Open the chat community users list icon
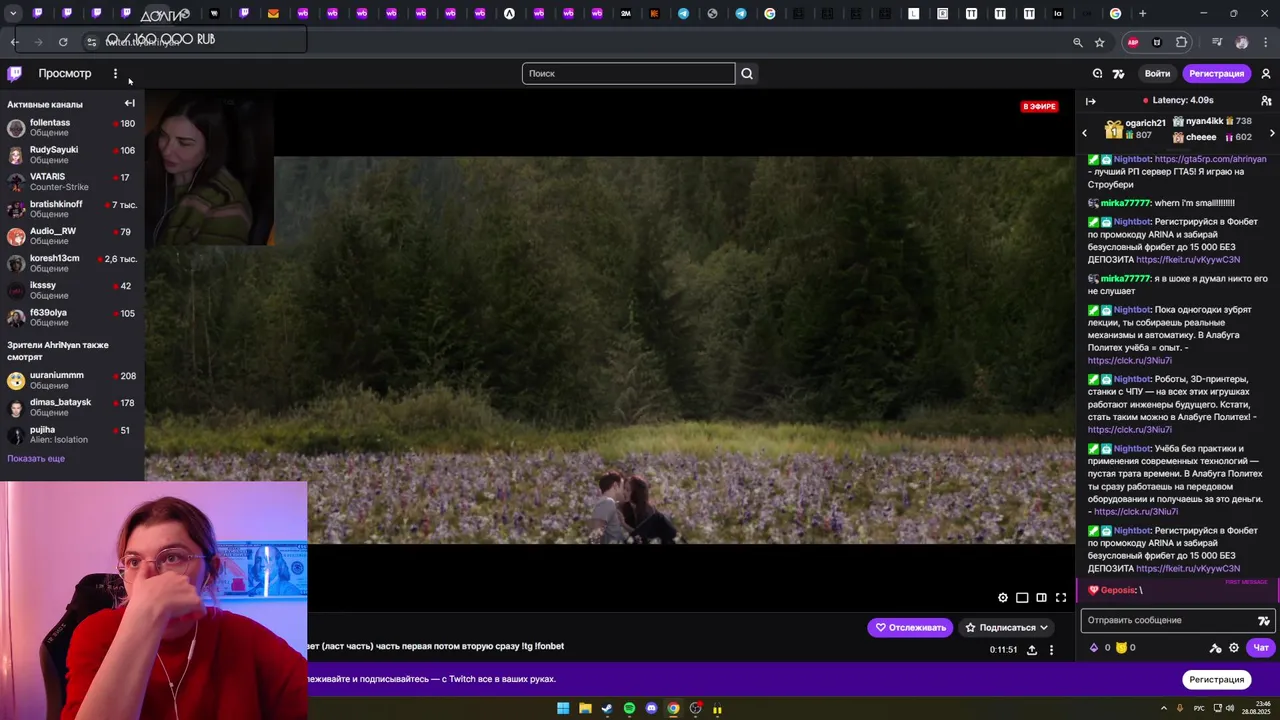 pos(1266,101)
